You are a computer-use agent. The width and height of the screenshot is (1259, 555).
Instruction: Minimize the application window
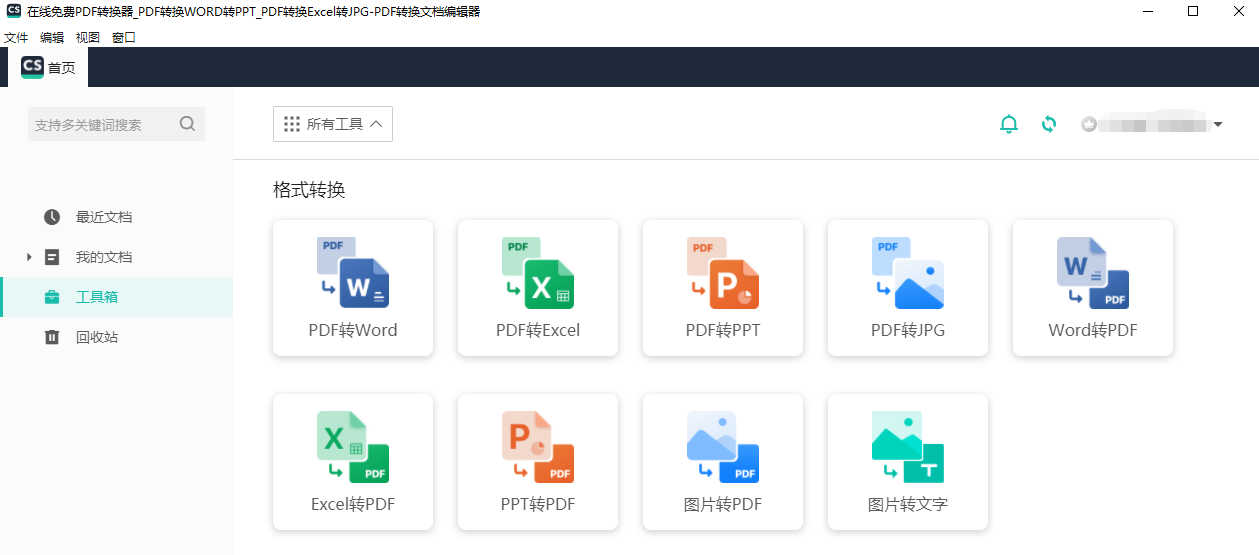1147,11
